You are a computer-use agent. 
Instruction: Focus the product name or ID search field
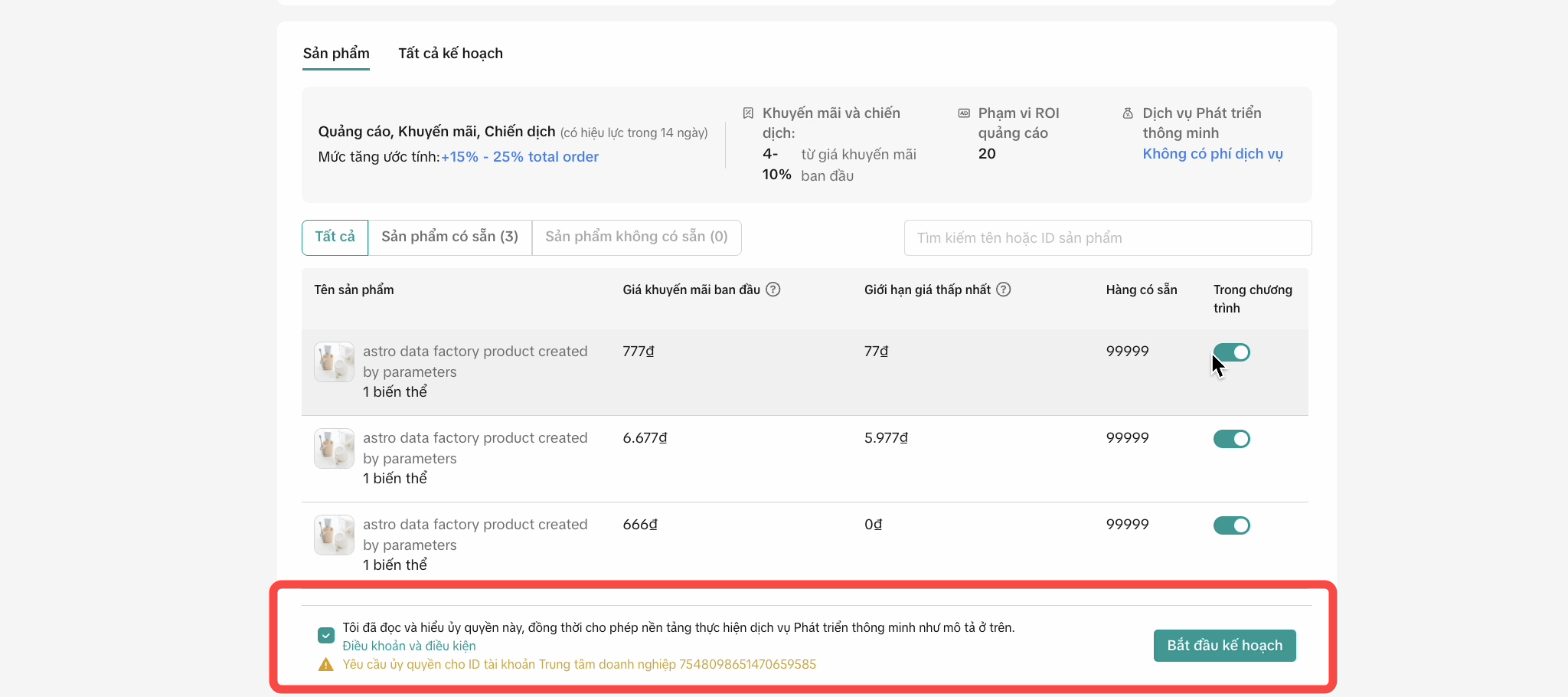[1107, 238]
